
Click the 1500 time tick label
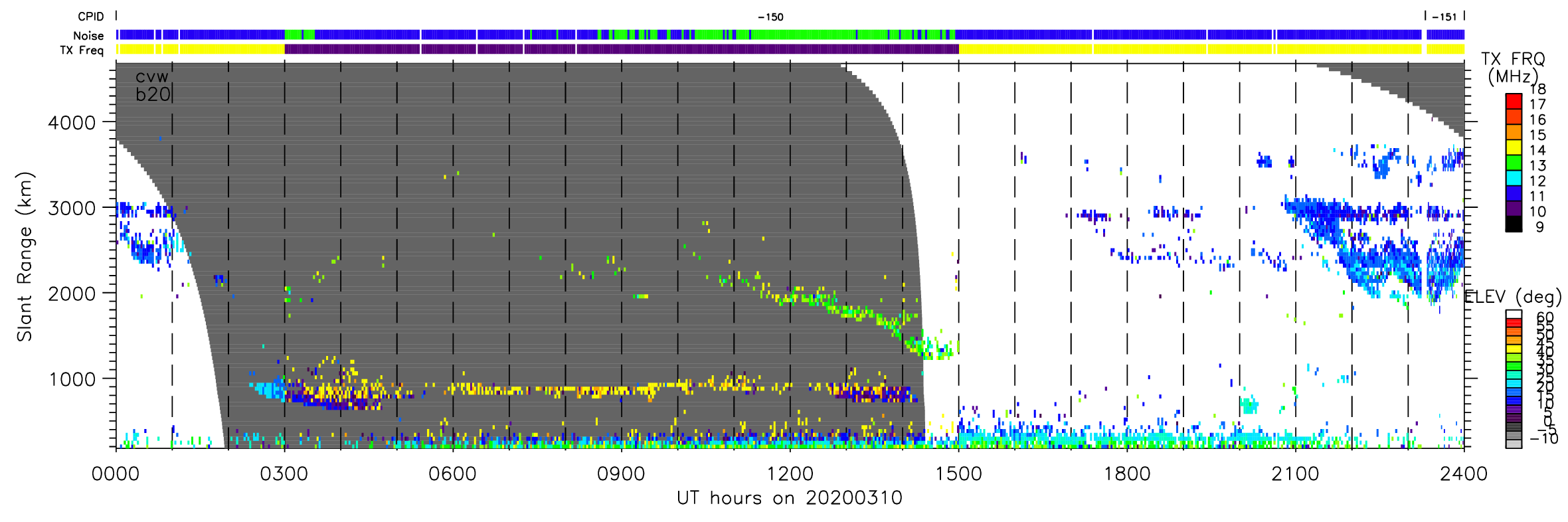point(958,474)
